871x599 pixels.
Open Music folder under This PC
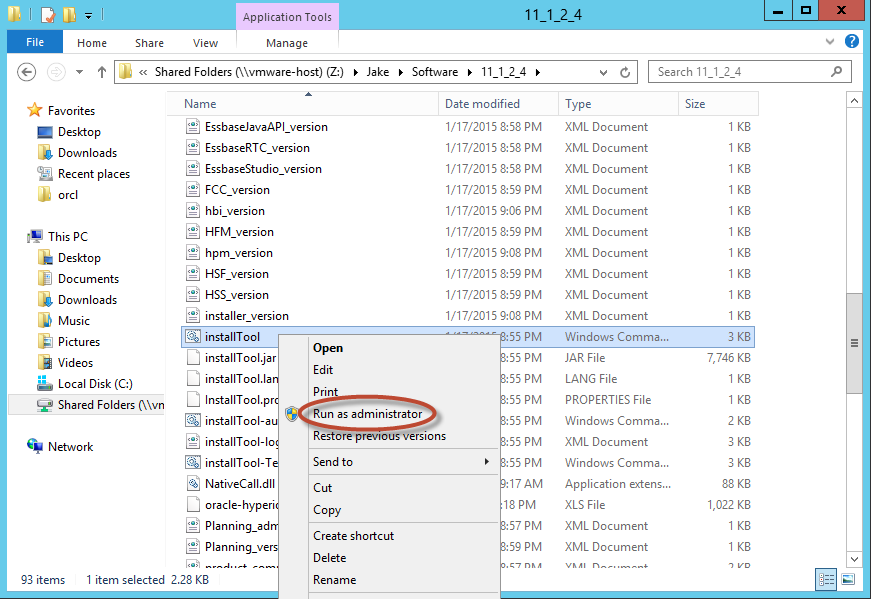pos(73,321)
